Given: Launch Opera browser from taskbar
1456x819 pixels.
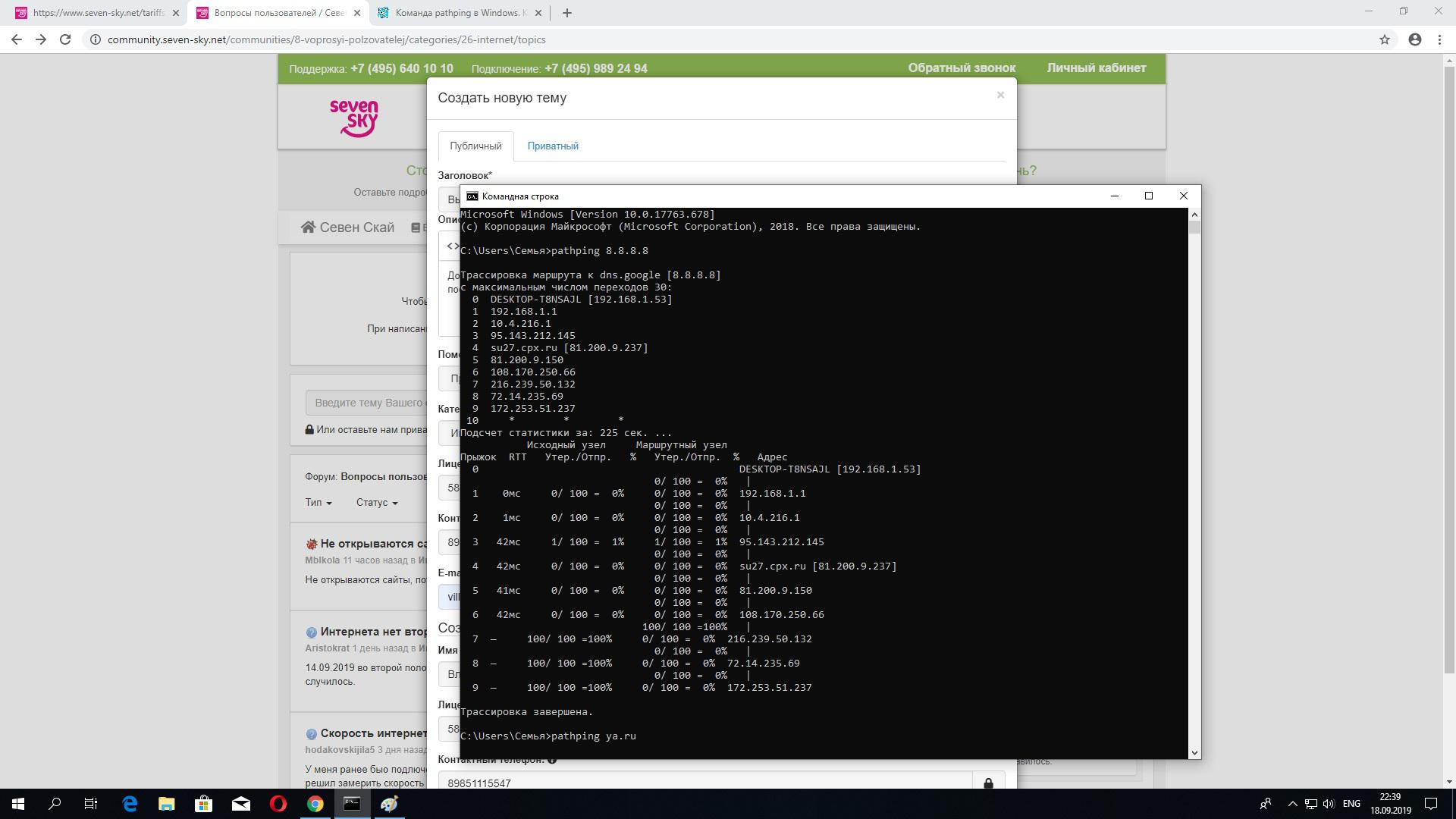Looking at the screenshot, I should 278,804.
